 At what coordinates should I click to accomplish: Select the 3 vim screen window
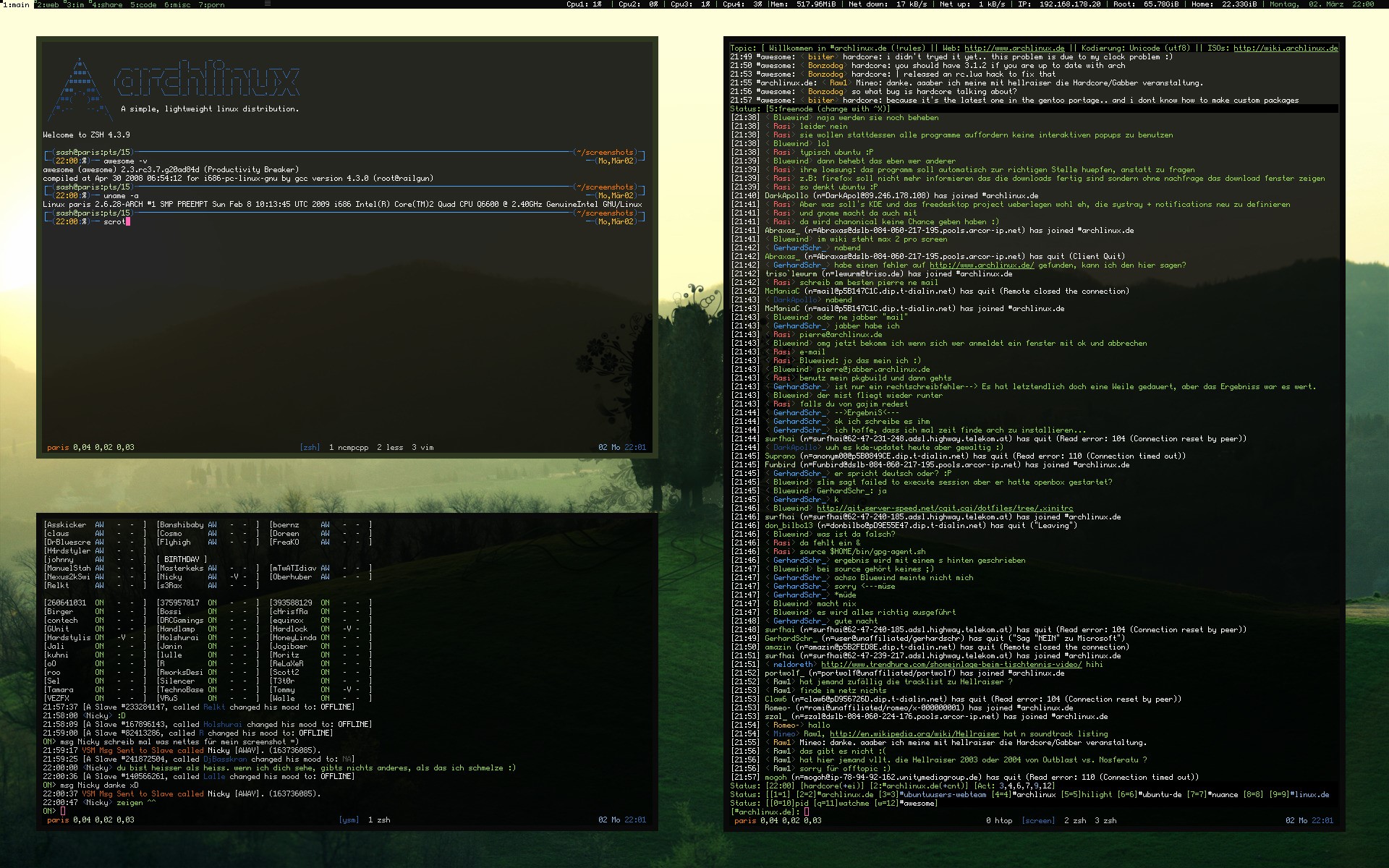(x=422, y=447)
